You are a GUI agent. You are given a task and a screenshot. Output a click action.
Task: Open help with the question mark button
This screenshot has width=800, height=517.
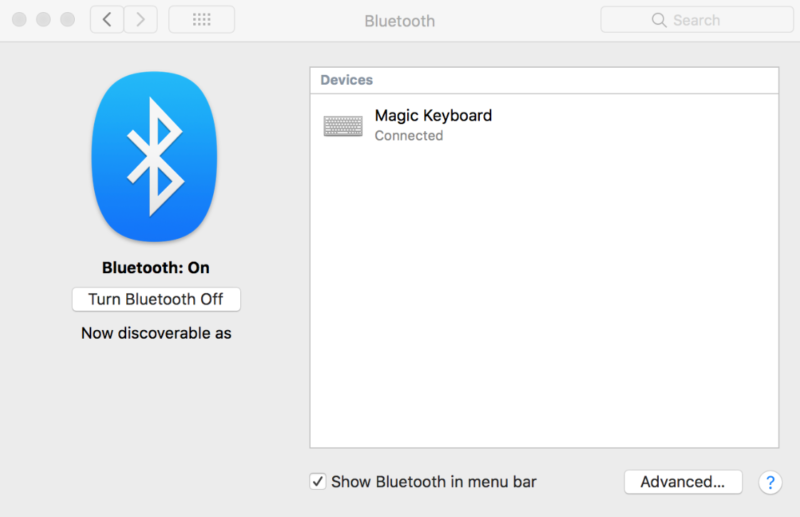[769, 482]
